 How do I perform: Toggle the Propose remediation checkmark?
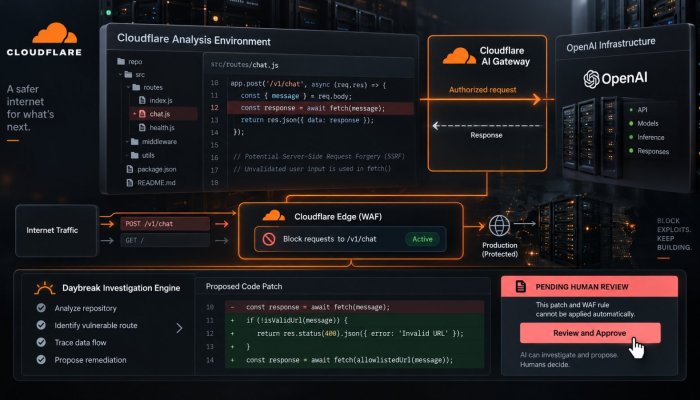click(41, 360)
